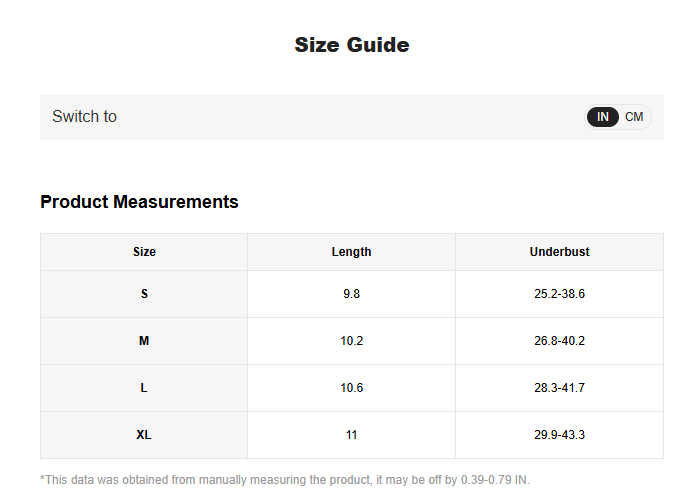Select the M size row label
Screen dimensions: 687x501
pos(144,341)
